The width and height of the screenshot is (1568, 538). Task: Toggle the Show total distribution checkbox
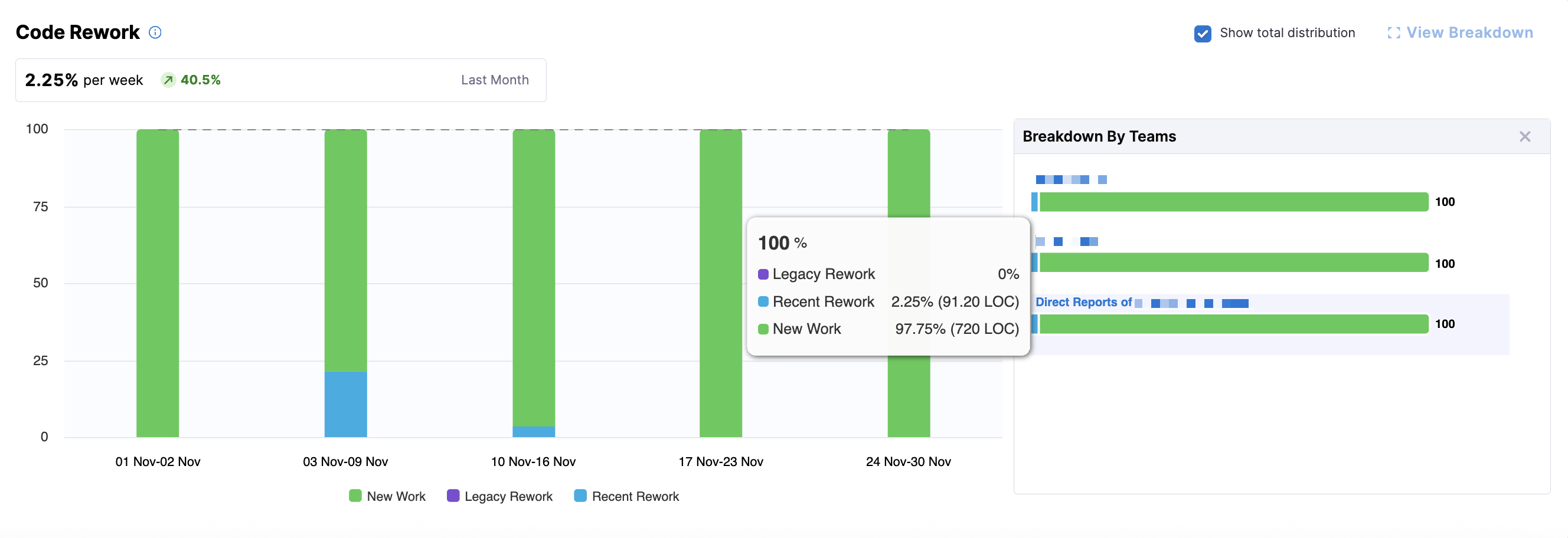pos(1202,34)
